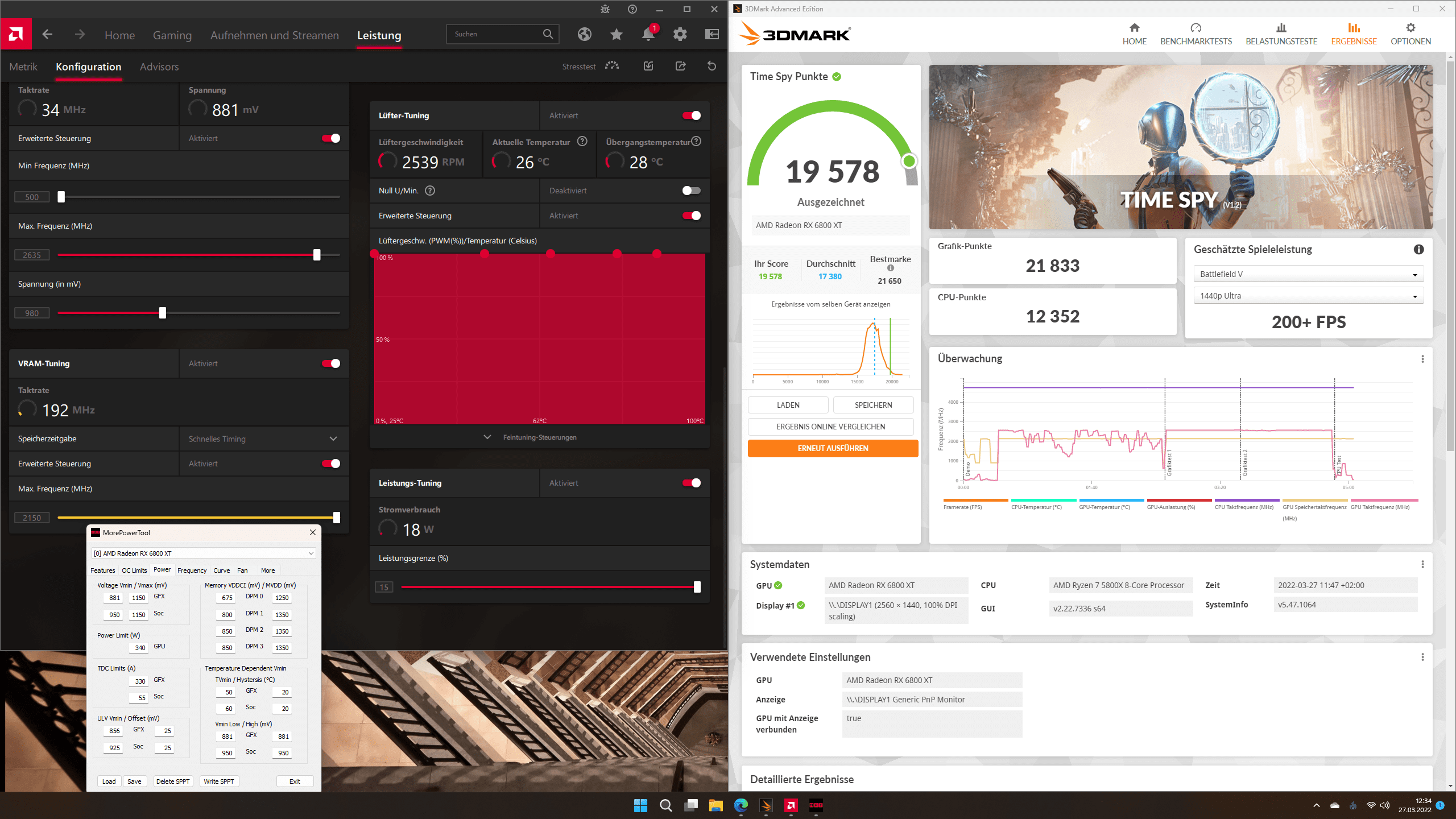Click Write SPPT in MorePowerTool
This screenshot has height=819, width=1456.
click(x=219, y=781)
